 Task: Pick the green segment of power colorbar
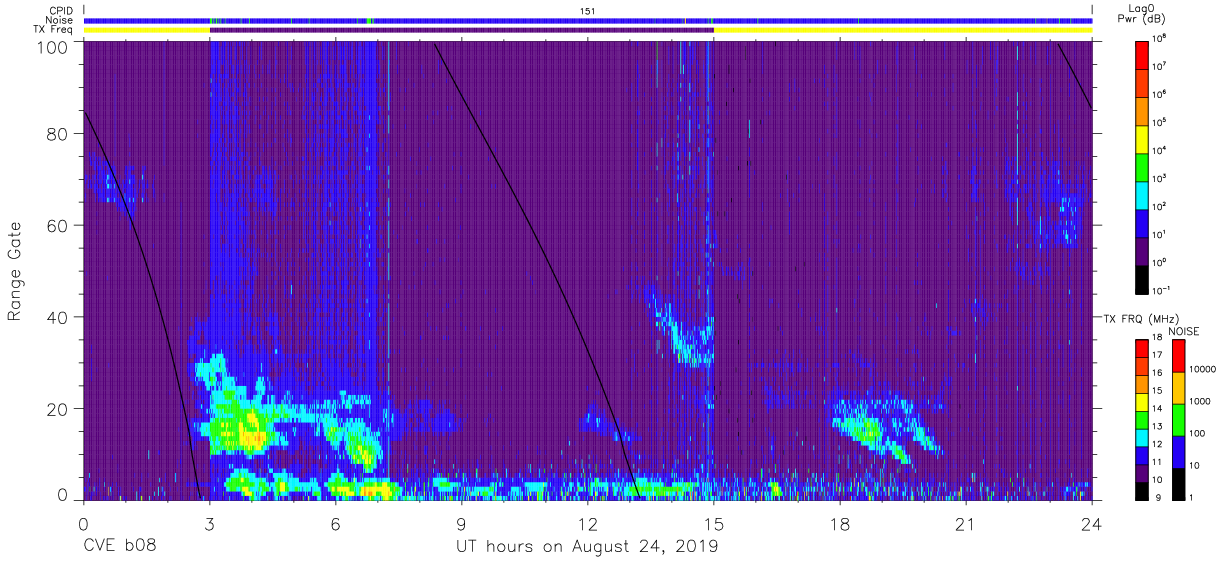coord(1142,166)
